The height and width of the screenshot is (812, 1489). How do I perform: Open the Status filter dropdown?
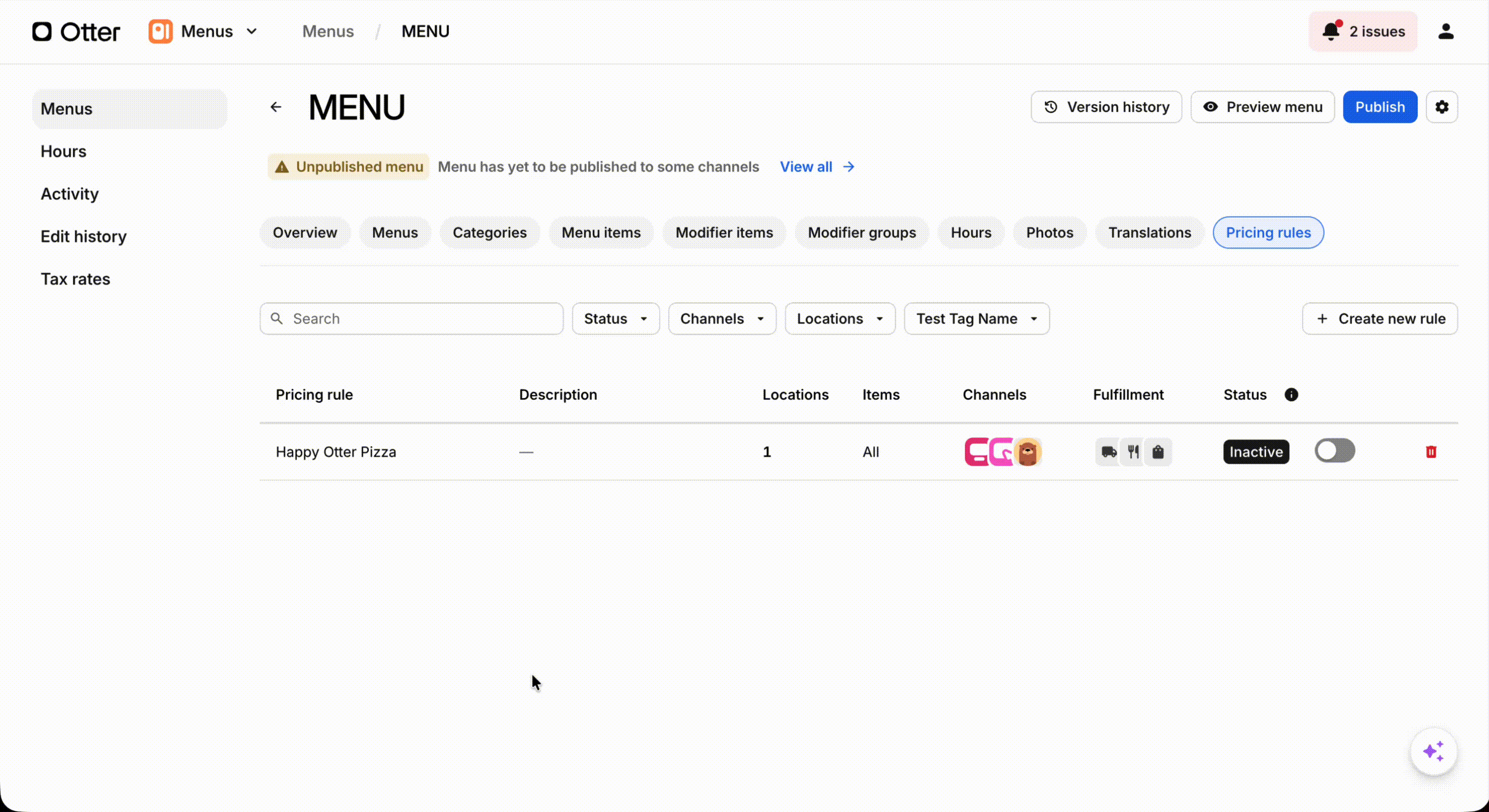click(x=615, y=318)
